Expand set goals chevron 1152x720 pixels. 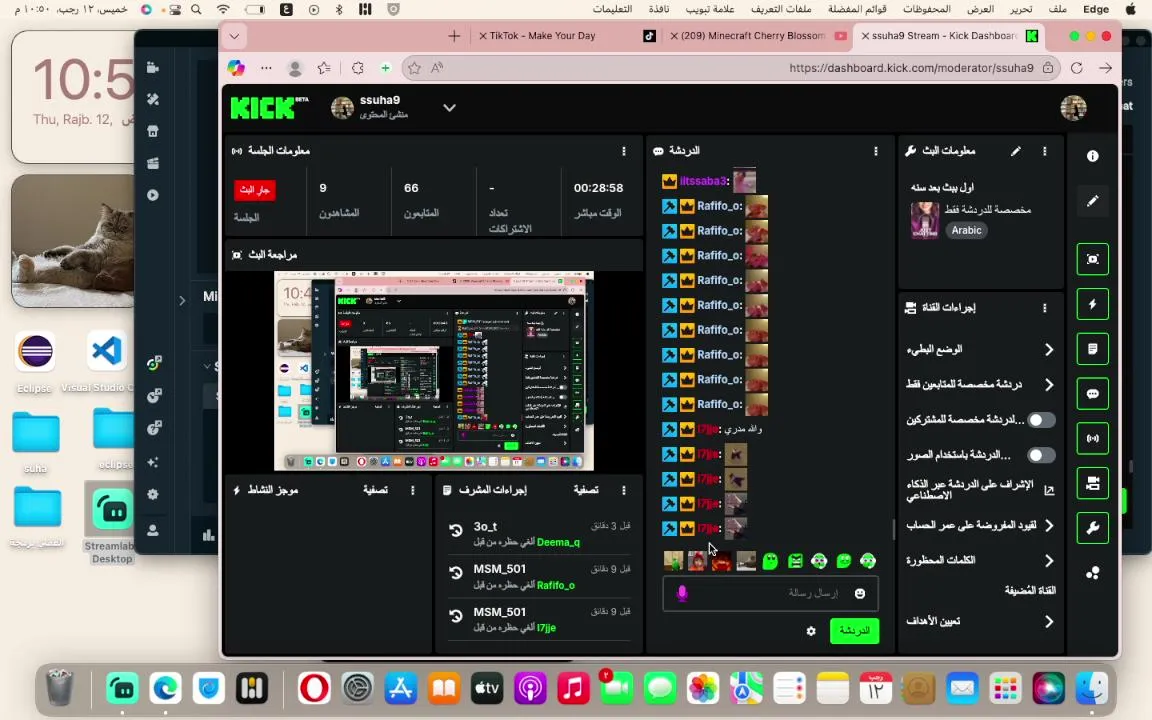click(1048, 622)
